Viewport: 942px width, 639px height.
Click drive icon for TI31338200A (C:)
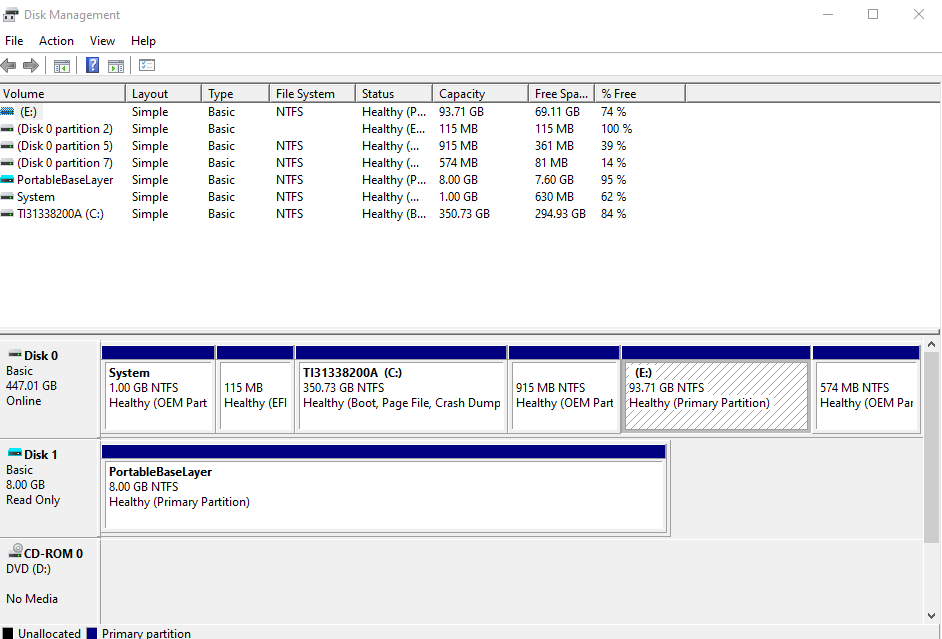tap(7, 214)
